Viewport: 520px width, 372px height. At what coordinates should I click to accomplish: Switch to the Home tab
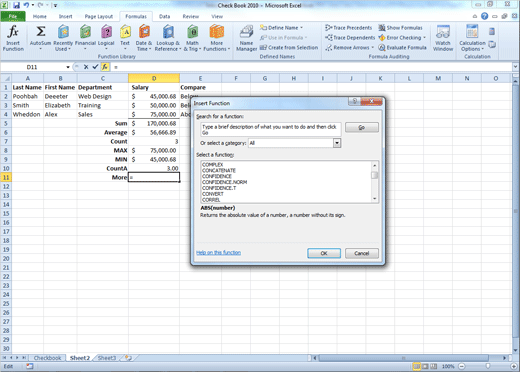pyautogui.click(x=40, y=16)
